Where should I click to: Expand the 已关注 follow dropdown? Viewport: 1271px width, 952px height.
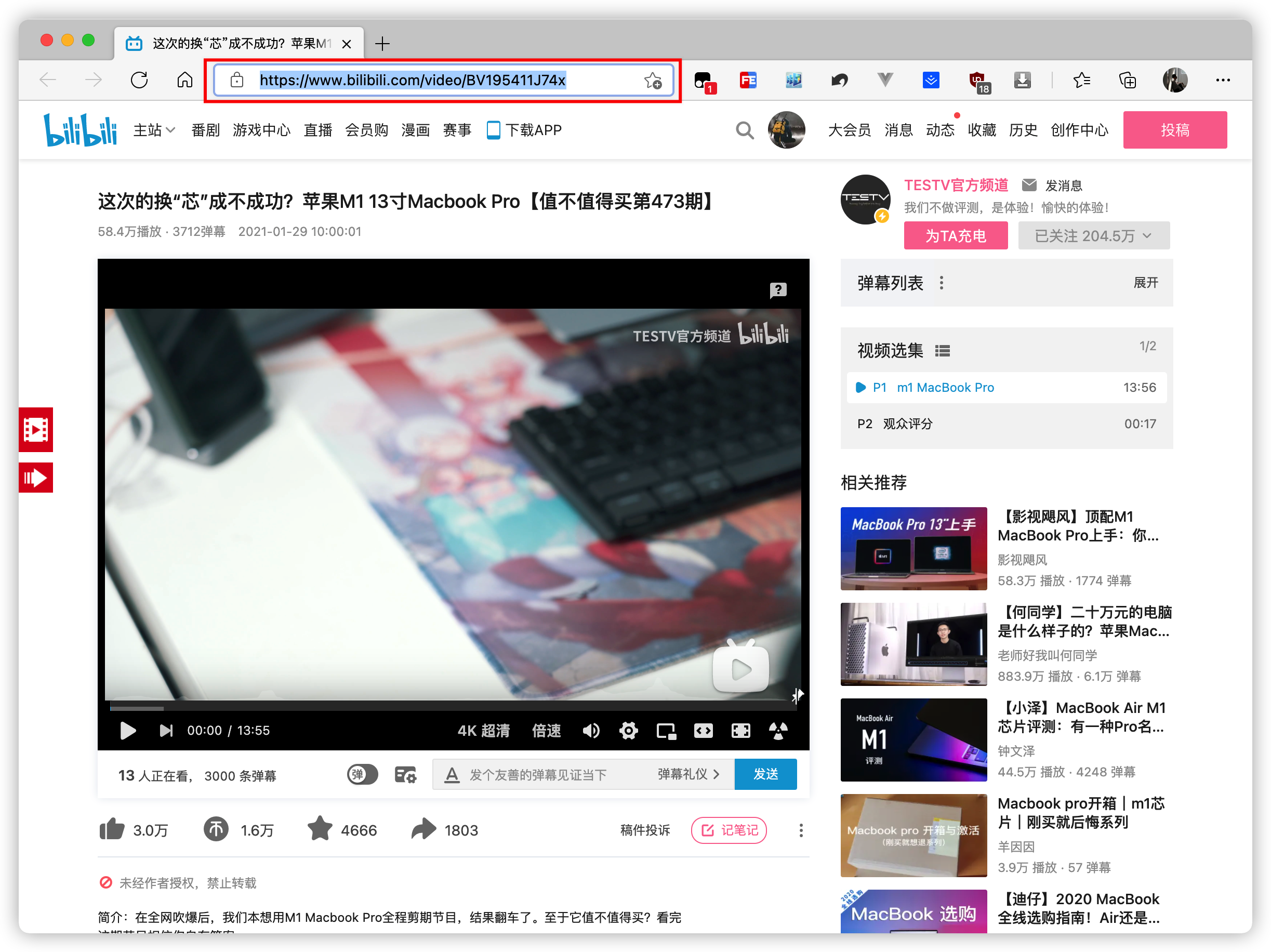pyautogui.click(x=1093, y=235)
